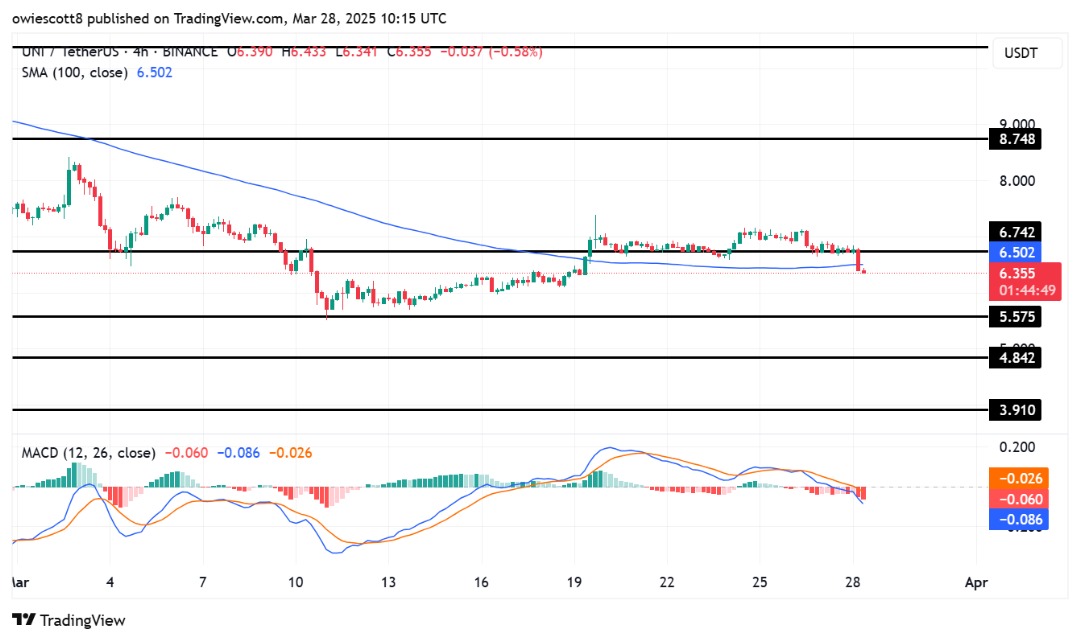Click the 8.748 price level label
The image size is (1080, 641).
tap(1015, 139)
